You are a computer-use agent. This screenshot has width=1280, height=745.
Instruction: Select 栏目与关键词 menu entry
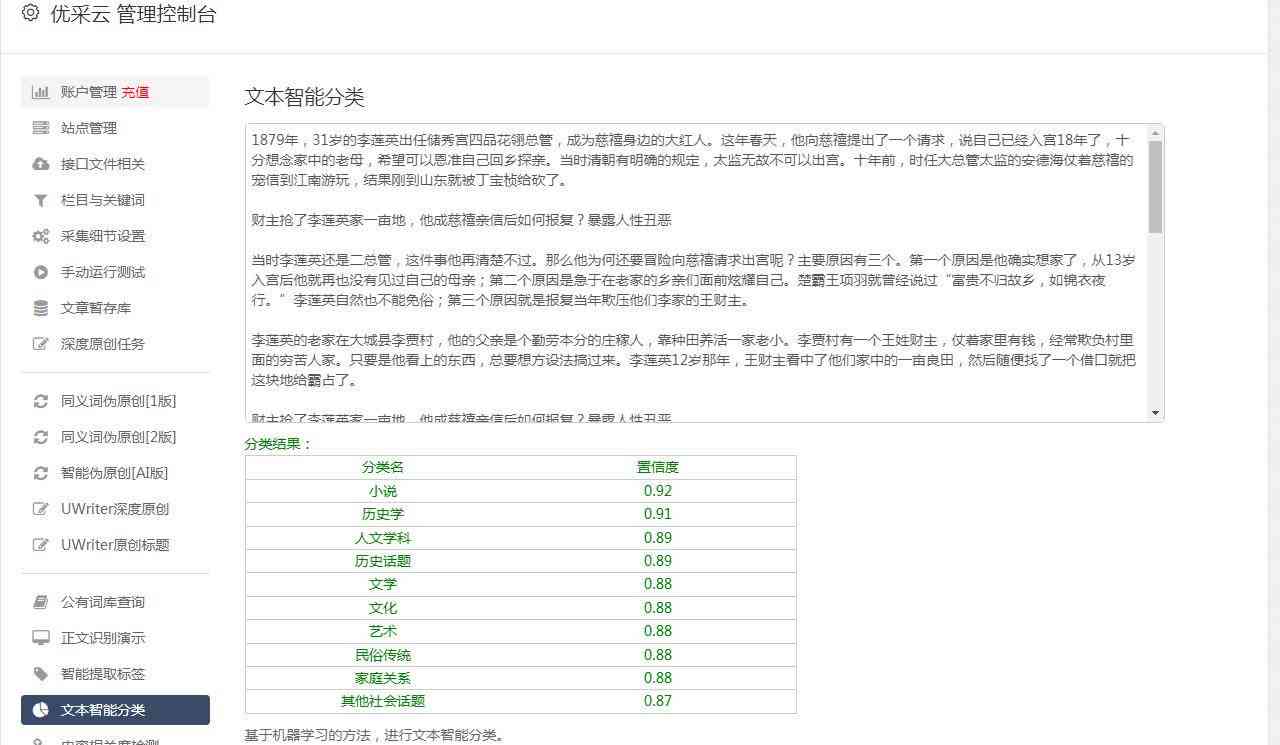[115, 200]
